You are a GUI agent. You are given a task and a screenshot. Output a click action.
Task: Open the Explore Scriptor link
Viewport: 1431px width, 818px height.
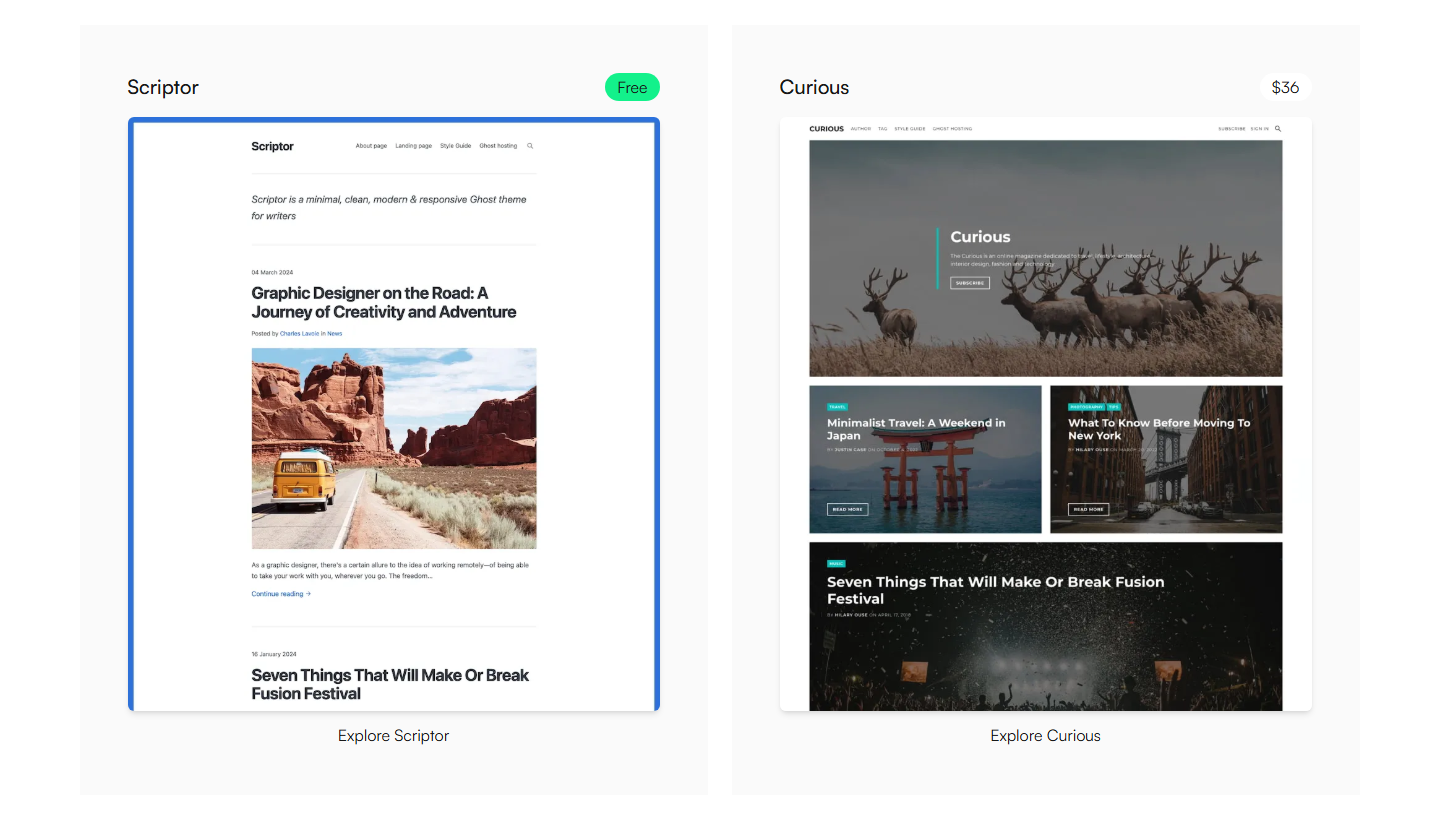393,736
